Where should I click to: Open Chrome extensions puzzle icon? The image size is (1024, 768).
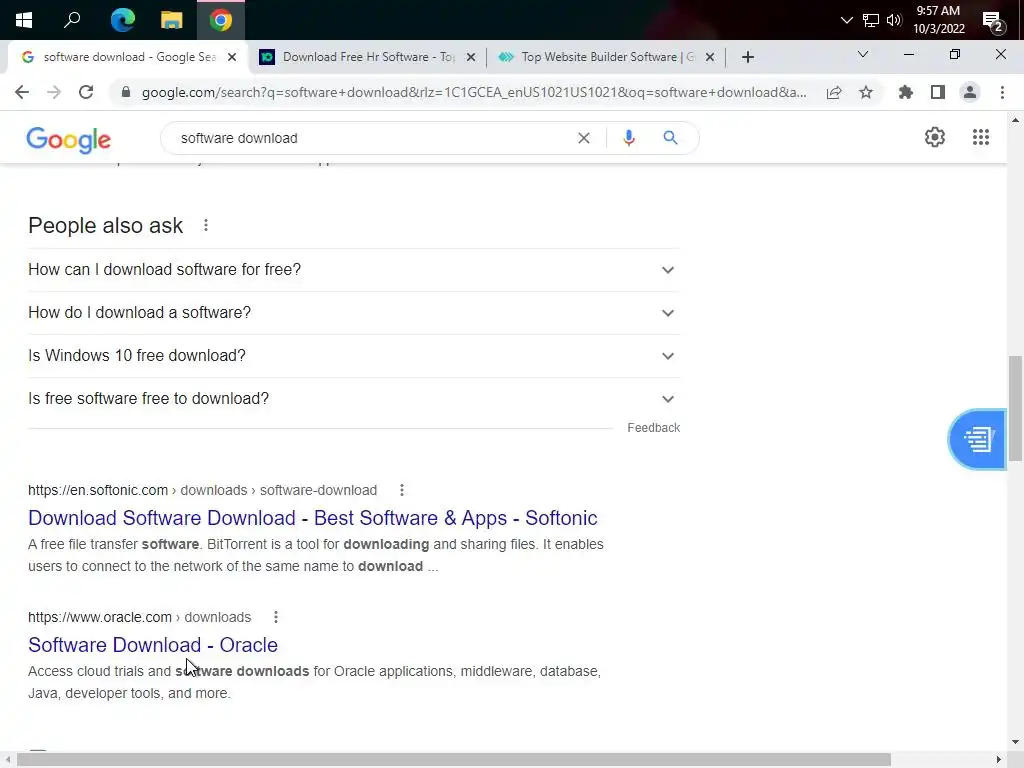905,92
